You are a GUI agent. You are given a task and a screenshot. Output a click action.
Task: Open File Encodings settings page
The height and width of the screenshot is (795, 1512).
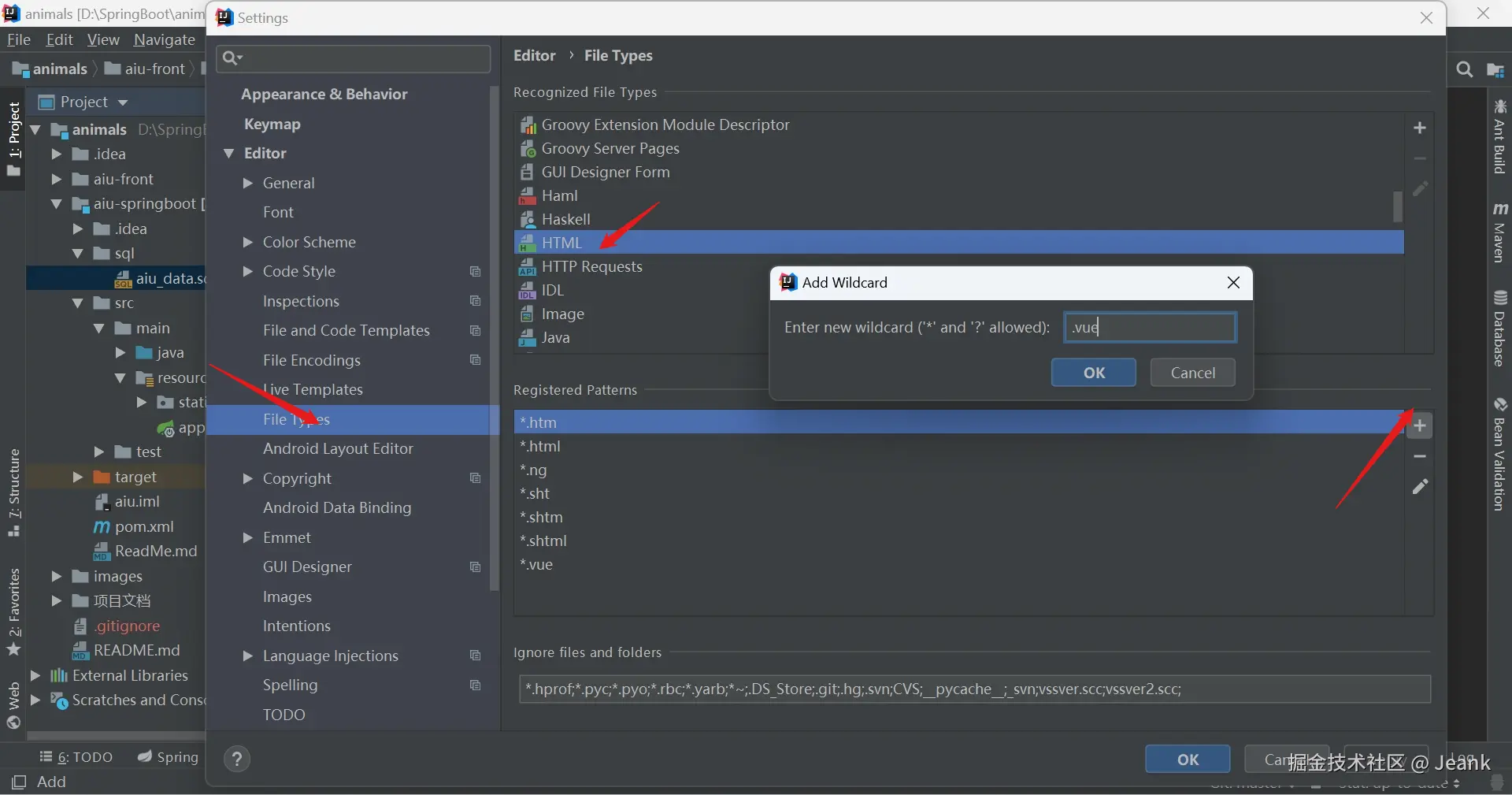point(312,360)
